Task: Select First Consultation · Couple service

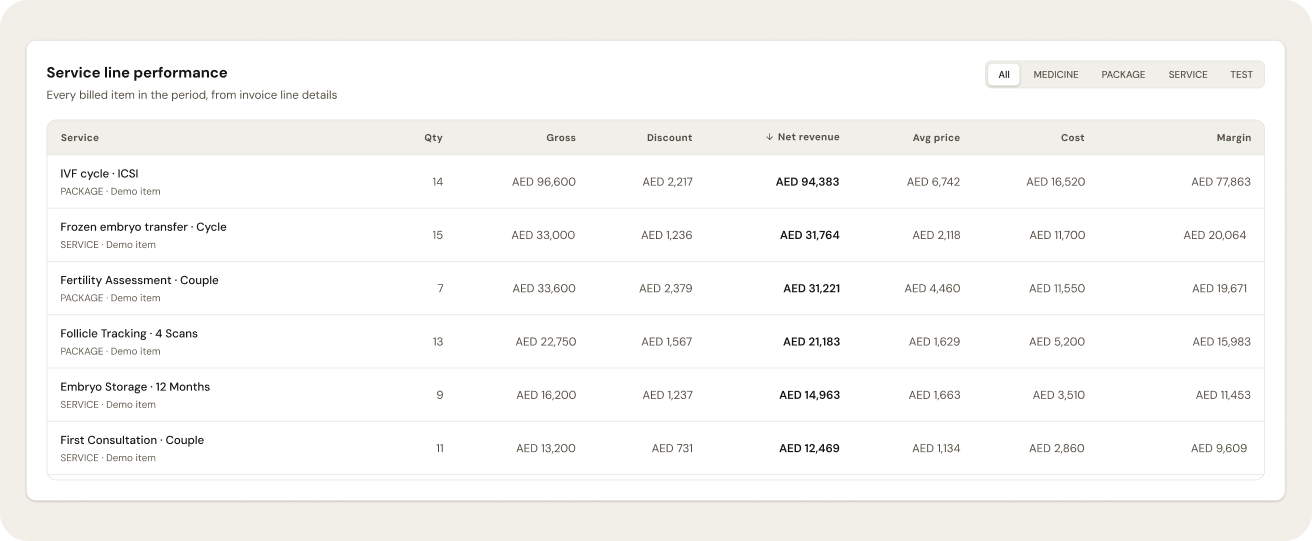Action: (x=132, y=440)
